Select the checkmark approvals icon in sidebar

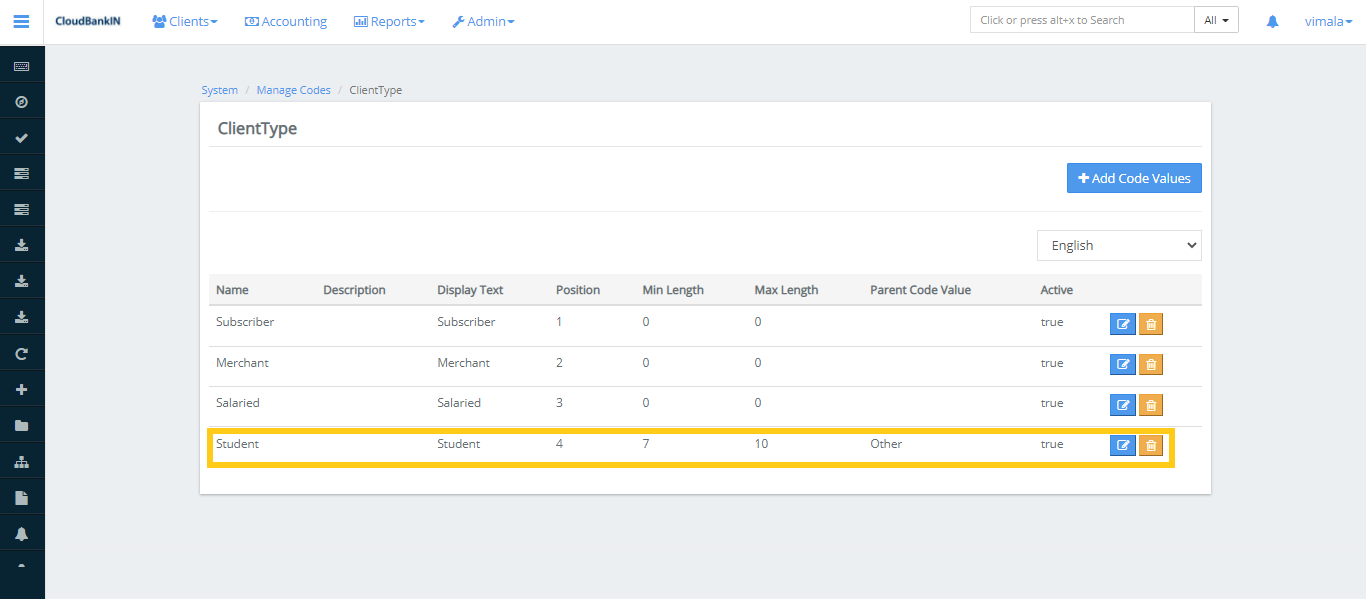[x=21, y=136]
